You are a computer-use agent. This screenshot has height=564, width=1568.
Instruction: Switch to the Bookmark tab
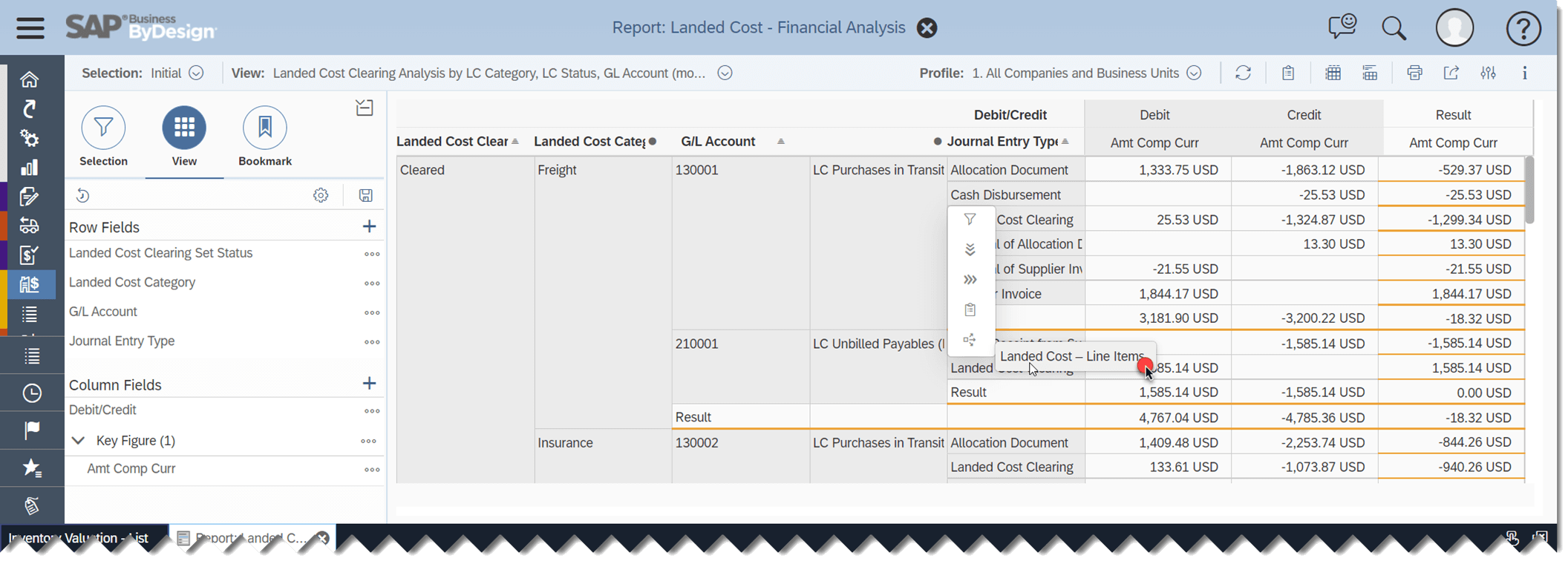[264, 136]
